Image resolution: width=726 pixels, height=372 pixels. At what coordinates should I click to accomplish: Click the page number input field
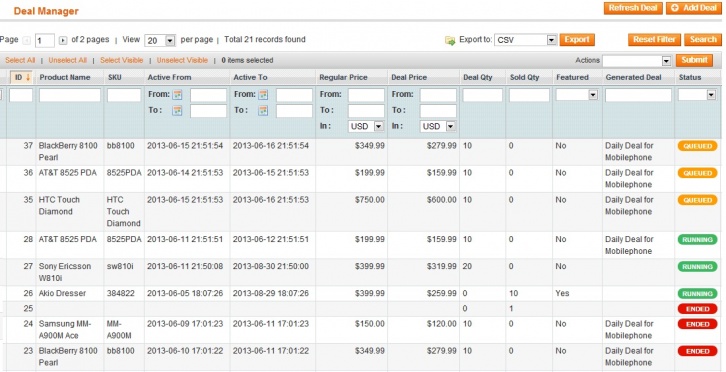44,40
